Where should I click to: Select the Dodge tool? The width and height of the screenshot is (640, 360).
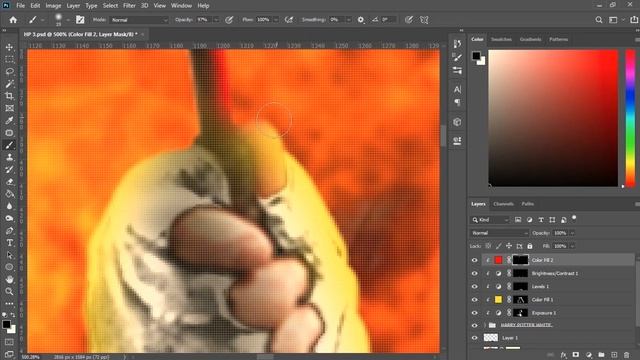9,218
